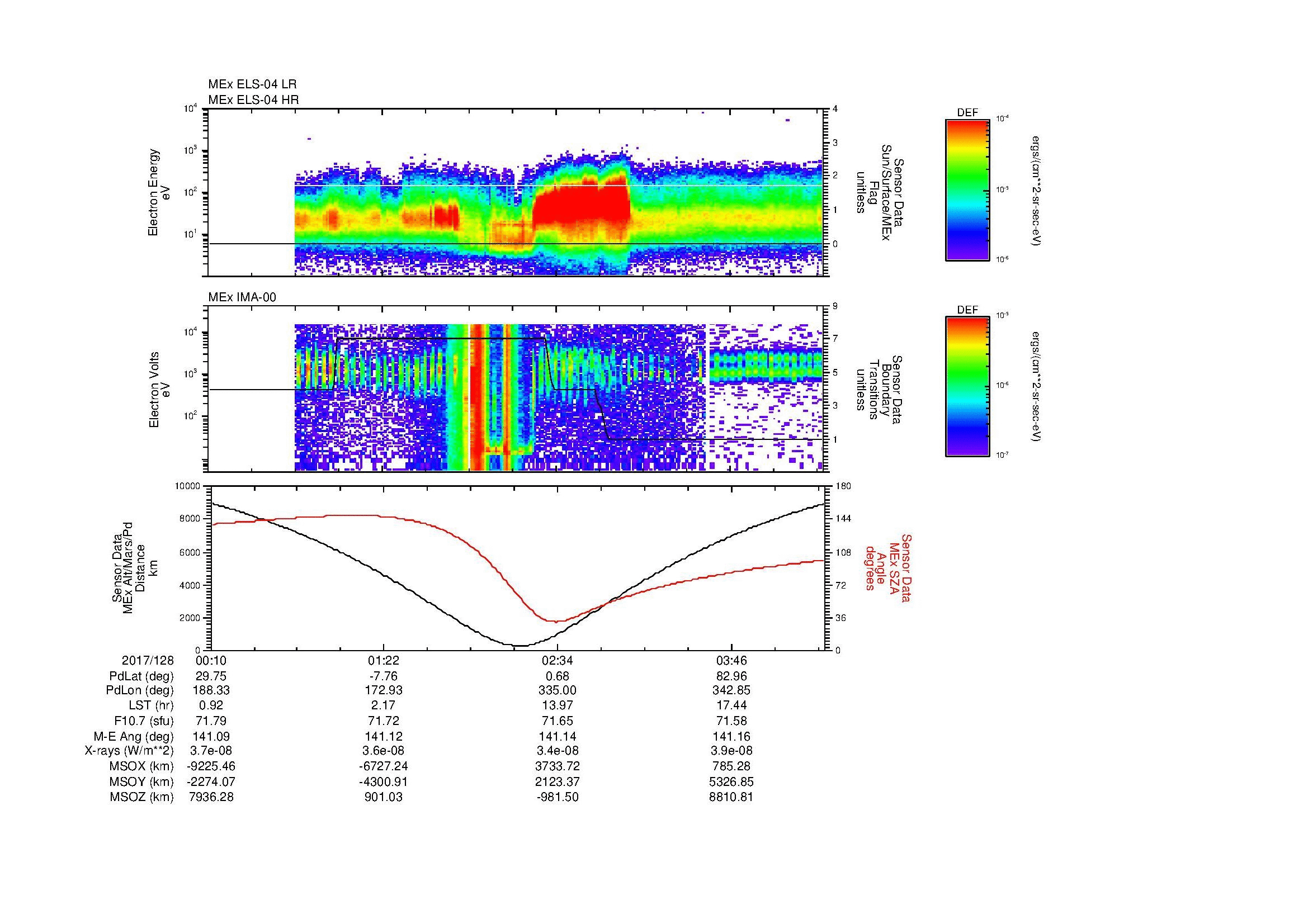Click the 'MSOY (km)' row label
Viewport: 1308px width, 924px height.
(x=141, y=781)
